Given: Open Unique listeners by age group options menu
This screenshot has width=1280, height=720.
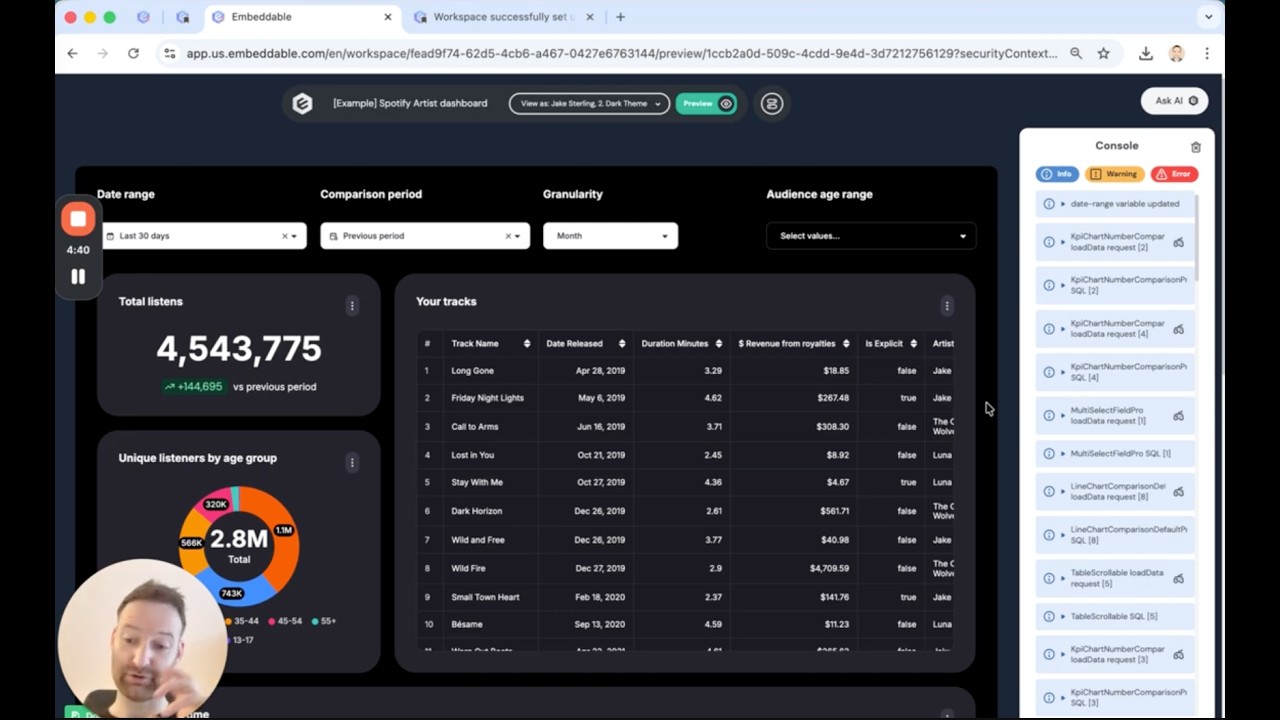Looking at the screenshot, I should click(x=352, y=462).
